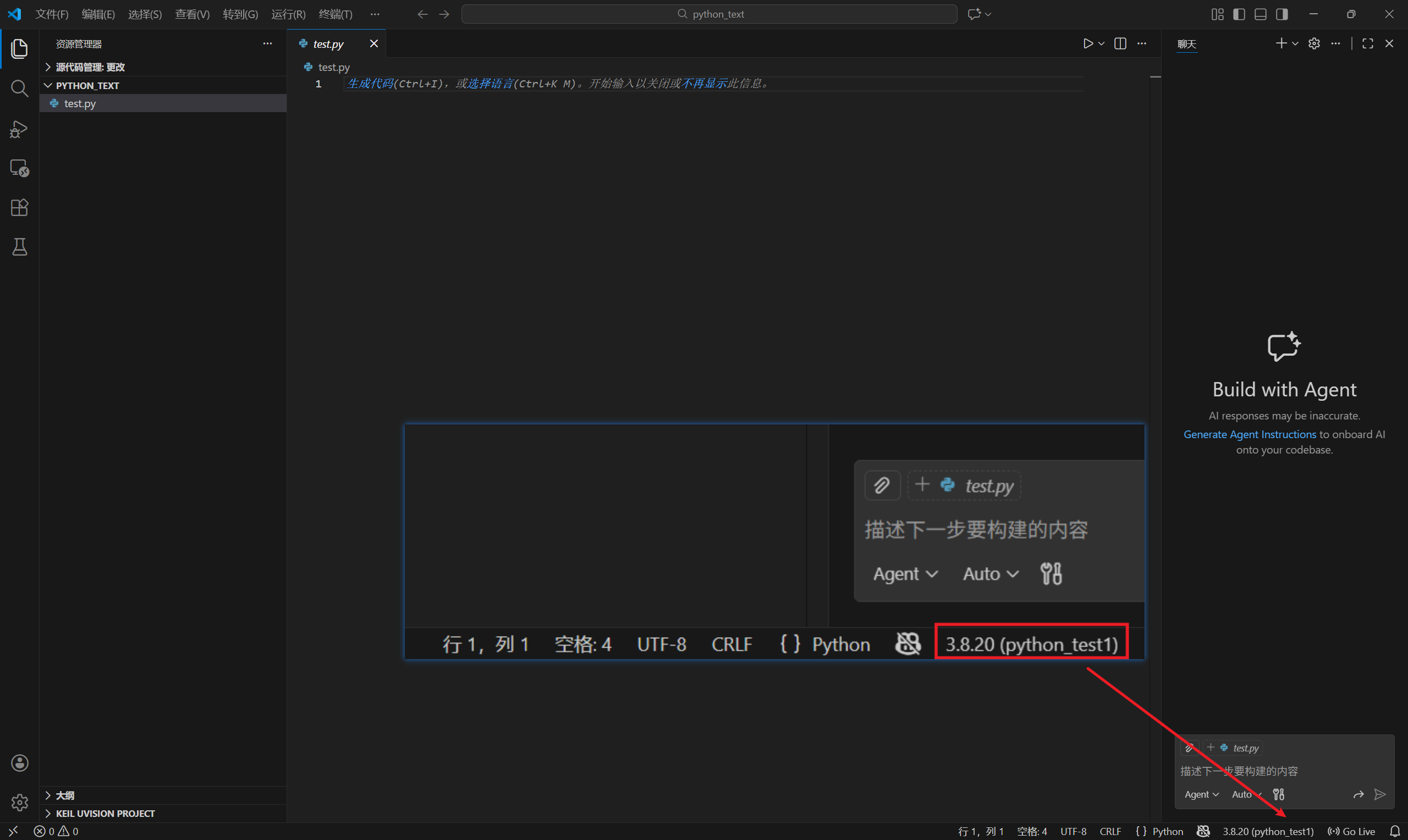Screen dimensions: 1408x840
Task: Open the Extensions view
Action: (x=20, y=208)
